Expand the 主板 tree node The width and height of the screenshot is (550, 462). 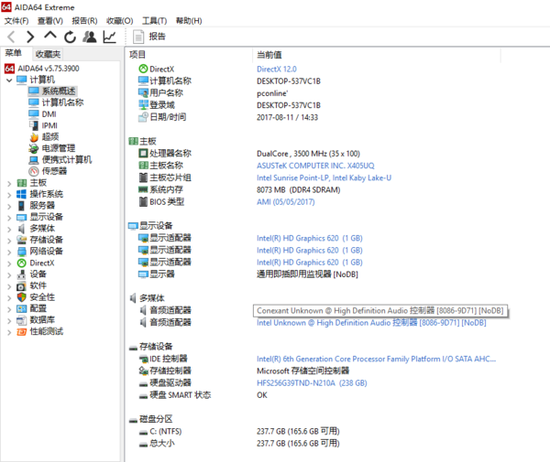(x=9, y=183)
